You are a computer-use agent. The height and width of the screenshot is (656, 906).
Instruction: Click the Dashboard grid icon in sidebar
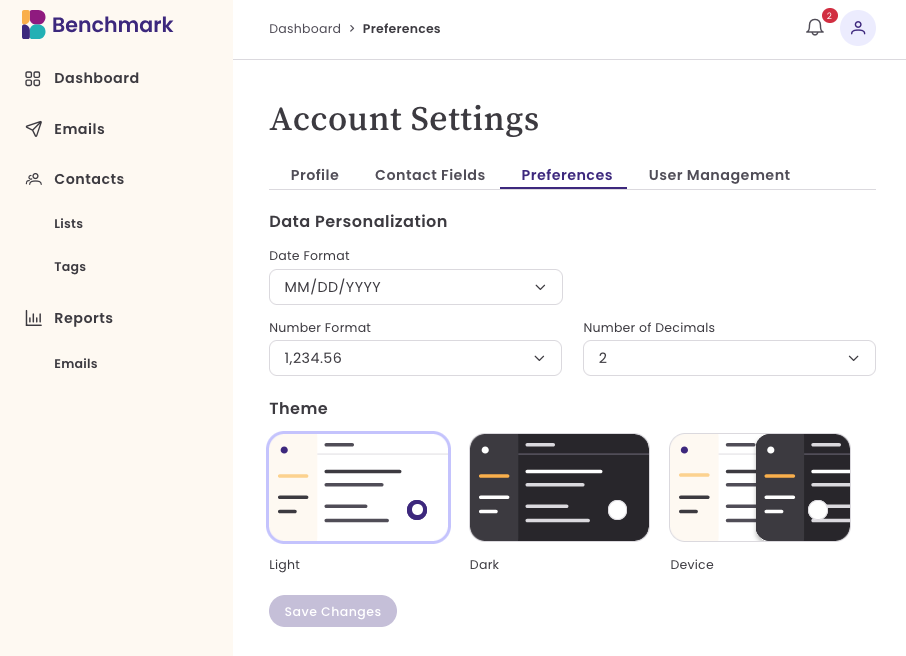coord(33,79)
